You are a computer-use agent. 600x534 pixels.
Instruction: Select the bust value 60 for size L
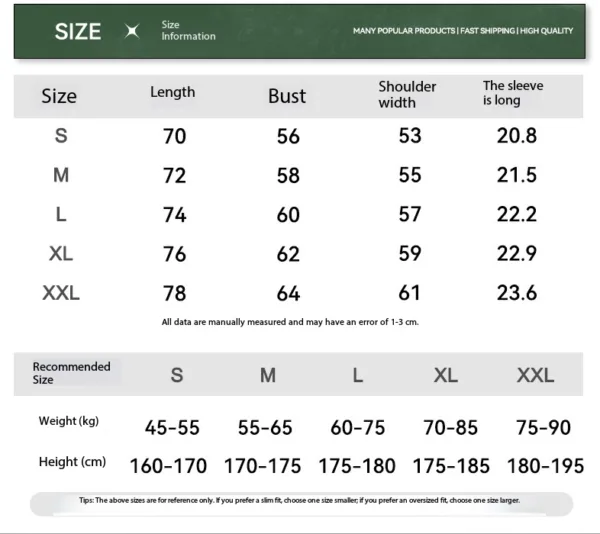pyautogui.click(x=288, y=215)
